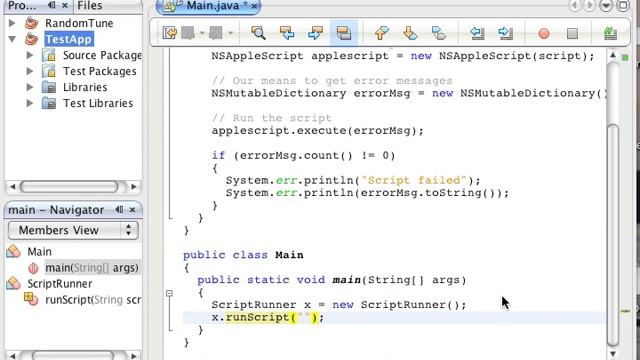
Task: Collapse the TestApp project node
Action: click(12, 39)
